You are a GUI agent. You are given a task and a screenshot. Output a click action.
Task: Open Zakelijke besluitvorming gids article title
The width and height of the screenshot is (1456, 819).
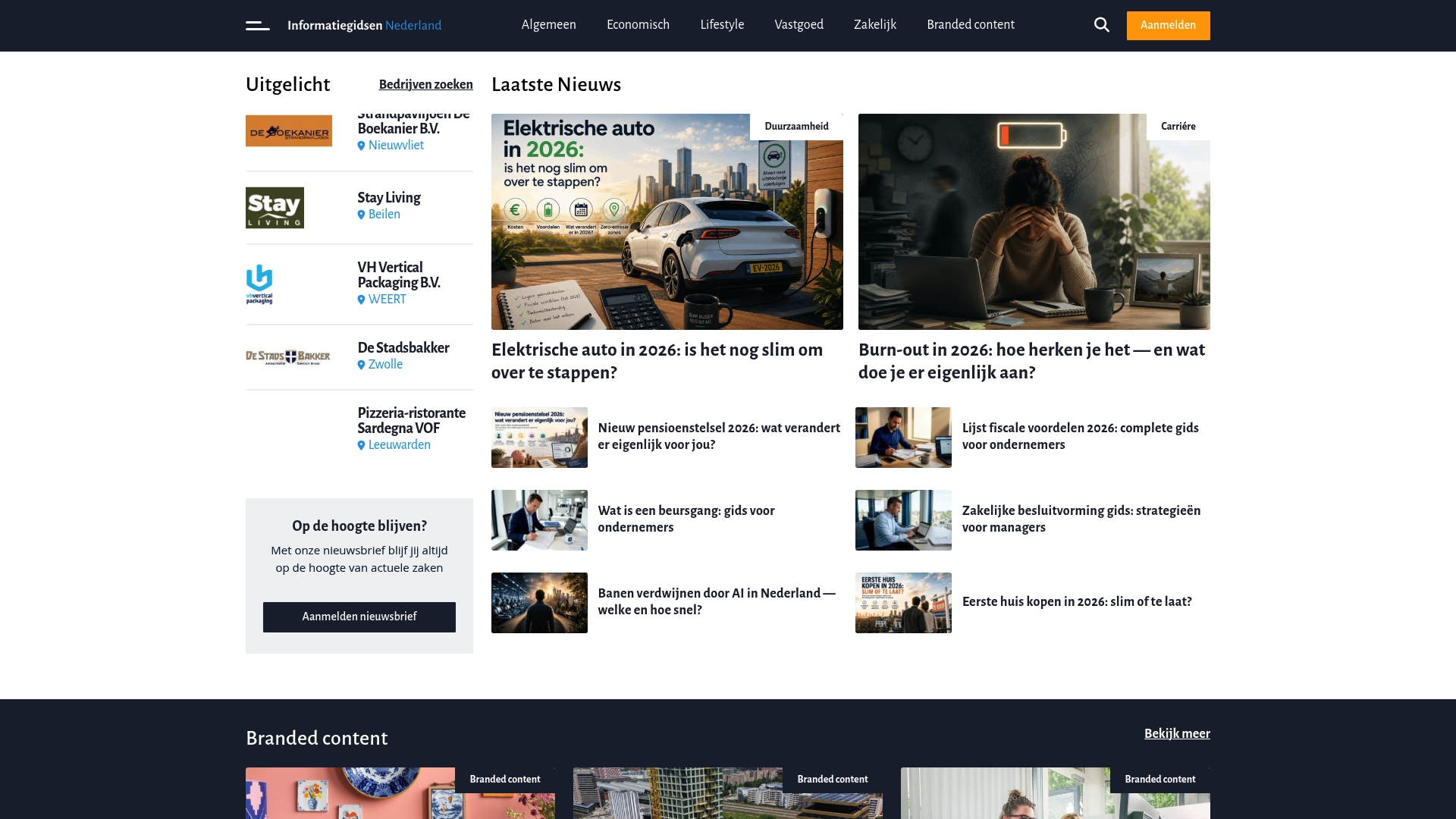(x=1081, y=519)
